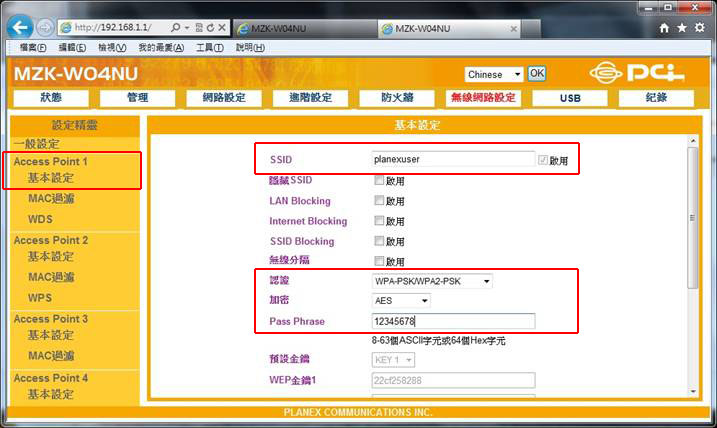
Task: Enable the 無線分隔 checkbox
Action: pyautogui.click(x=379, y=261)
